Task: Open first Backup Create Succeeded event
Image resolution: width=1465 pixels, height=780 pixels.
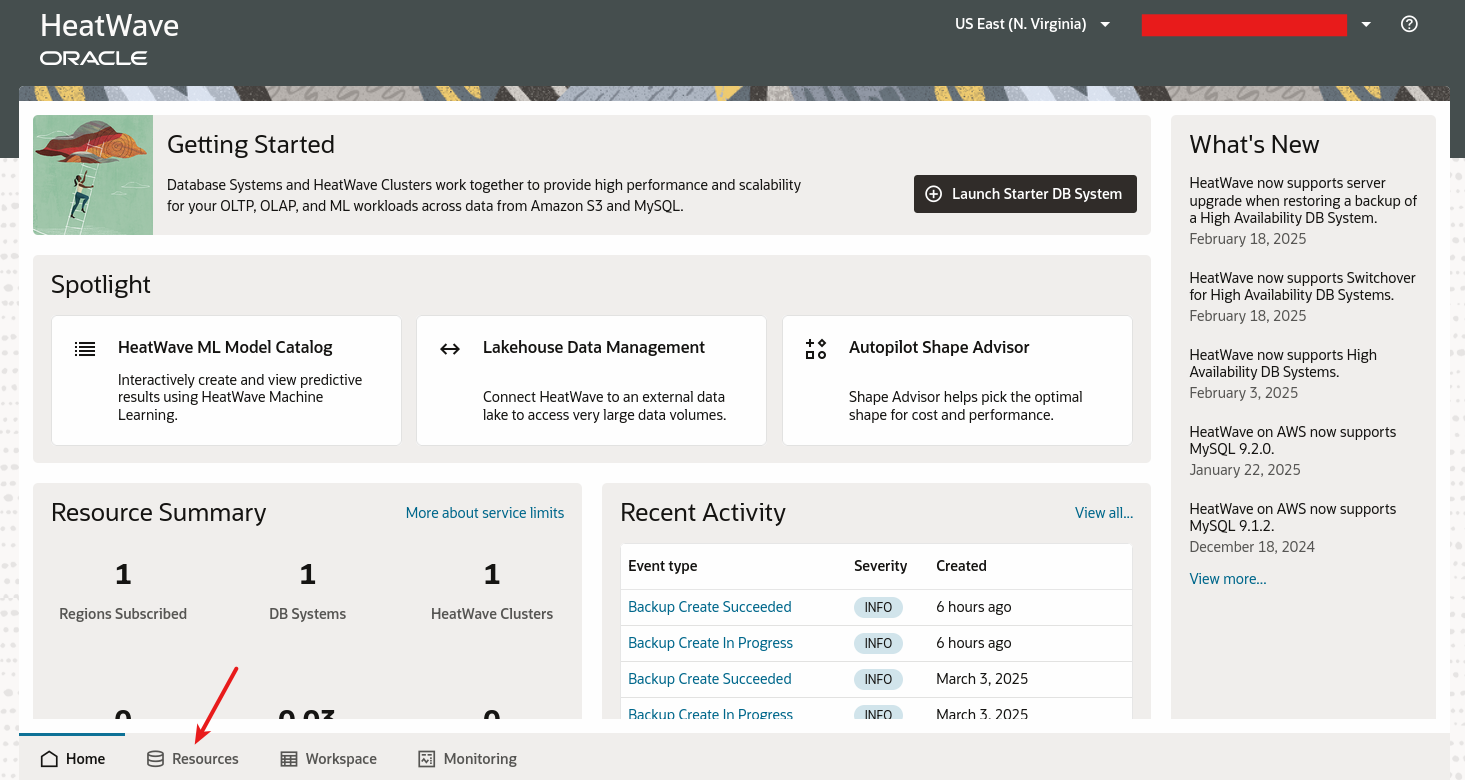Action: tap(709, 607)
